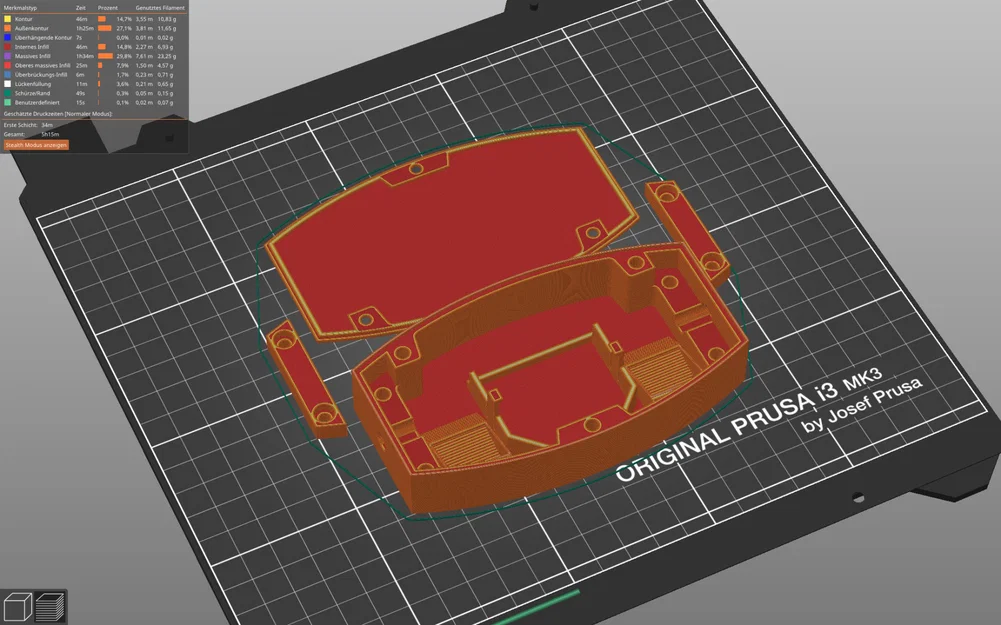Click the blue Überhängende Kontur color swatch
The width and height of the screenshot is (1001, 625).
(x=8, y=38)
